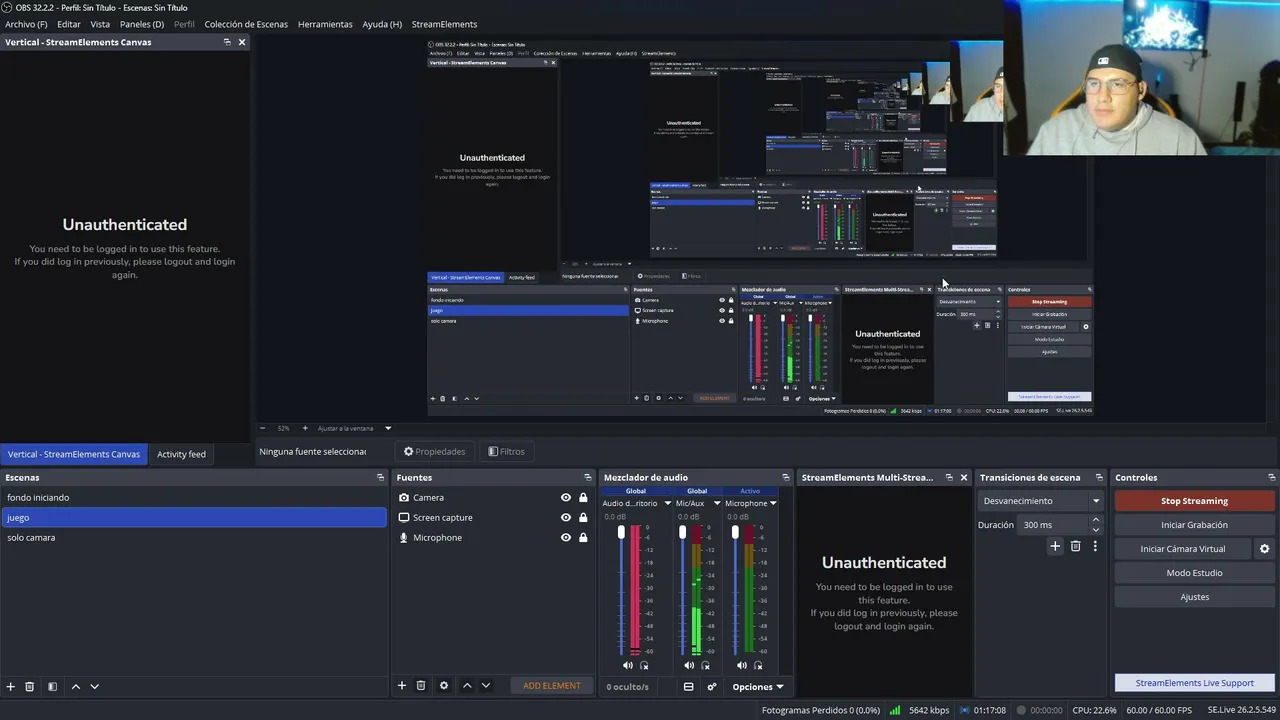Add a scene transition with the plus icon
The image size is (1280, 720).
tap(1055, 546)
